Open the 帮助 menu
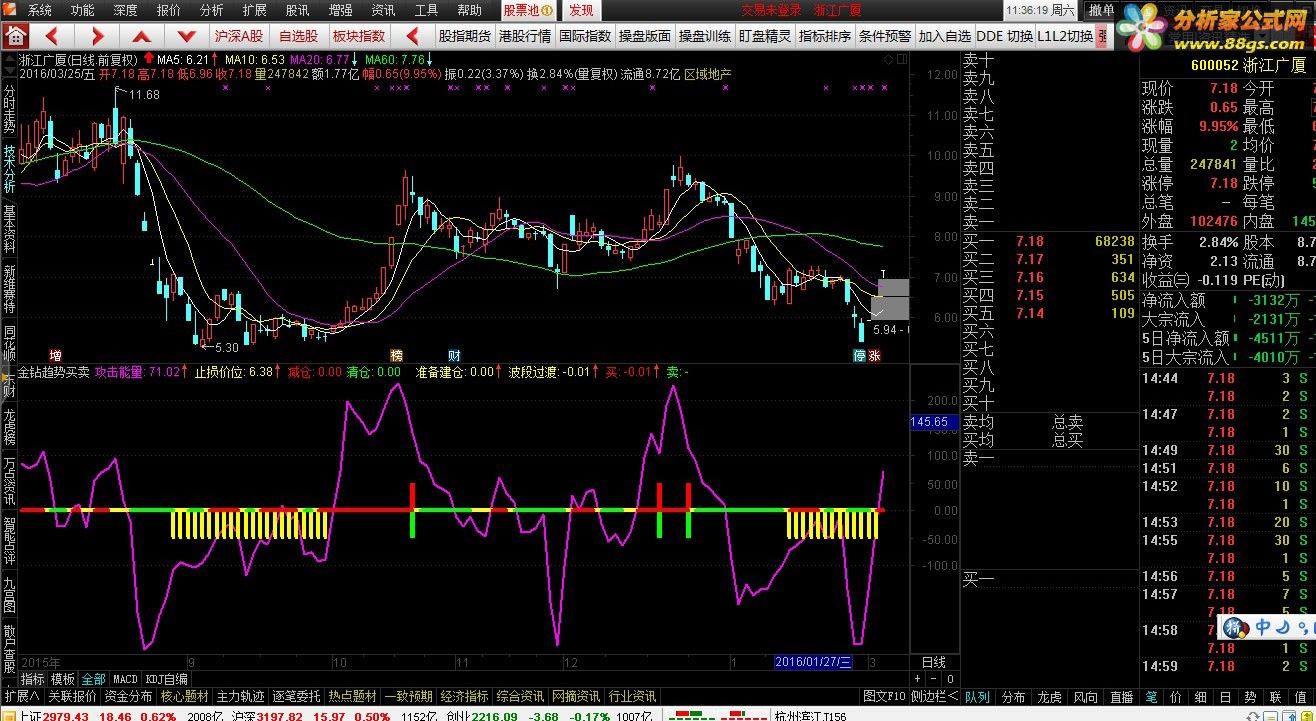 pos(469,10)
